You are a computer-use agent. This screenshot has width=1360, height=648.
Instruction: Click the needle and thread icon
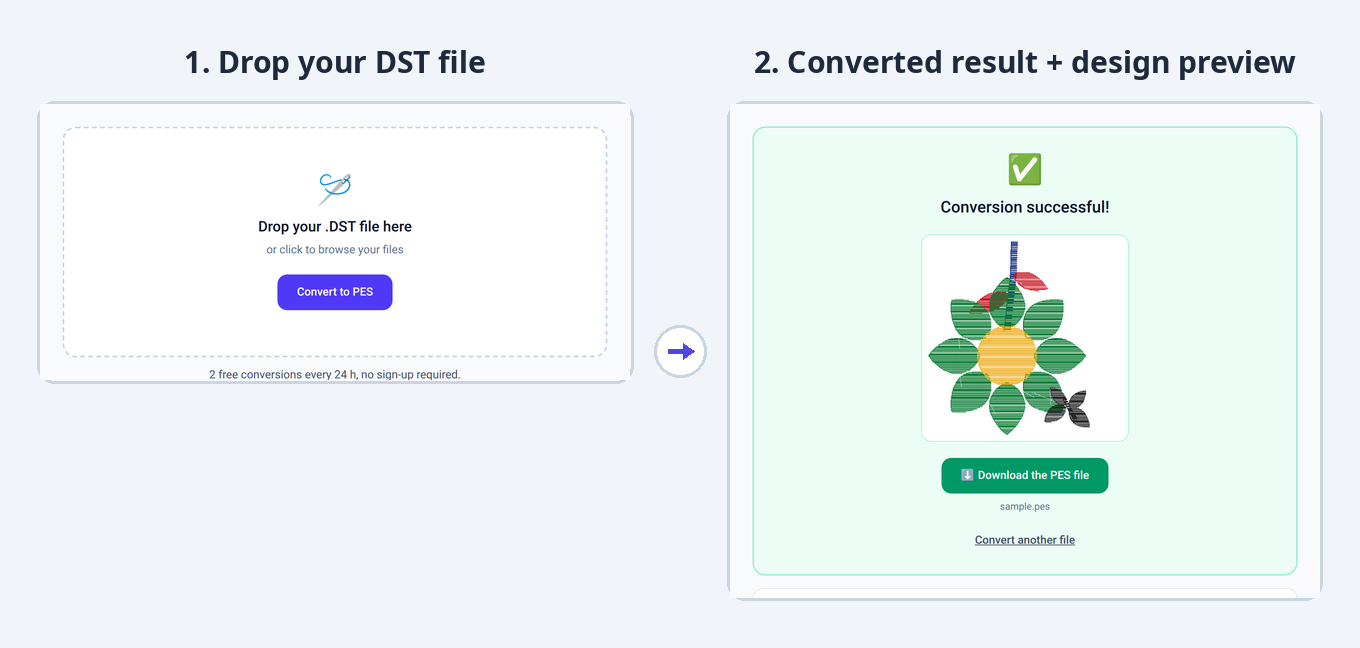[x=335, y=188]
